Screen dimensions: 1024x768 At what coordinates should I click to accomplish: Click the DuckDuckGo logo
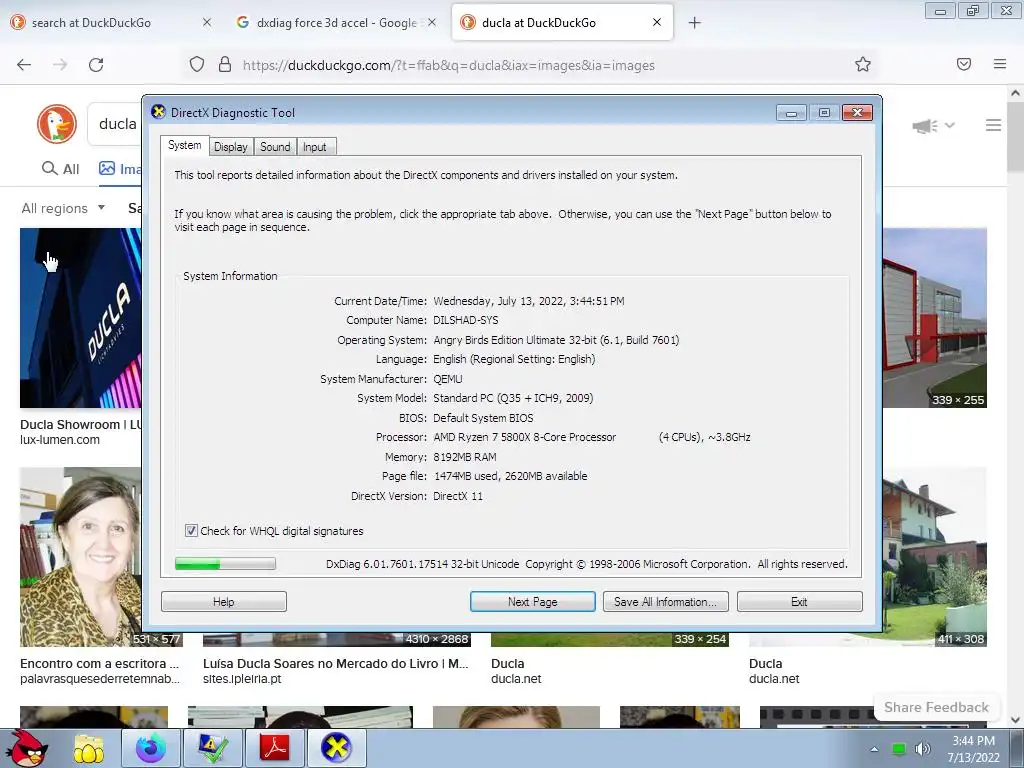tap(57, 124)
